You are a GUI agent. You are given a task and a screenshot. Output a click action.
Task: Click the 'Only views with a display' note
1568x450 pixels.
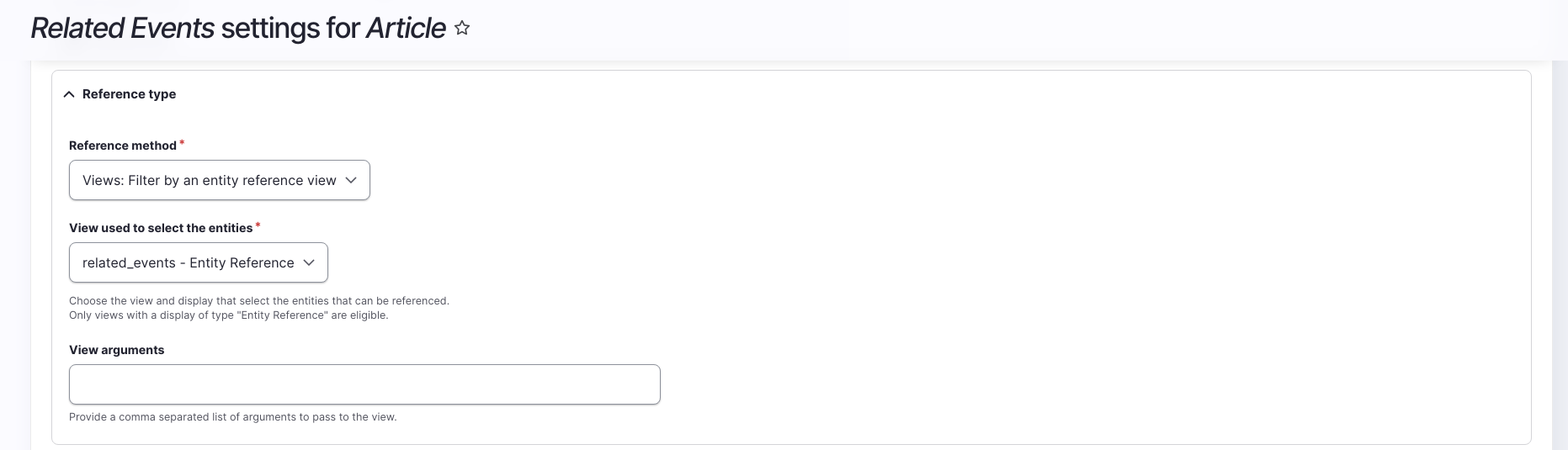[x=228, y=315]
